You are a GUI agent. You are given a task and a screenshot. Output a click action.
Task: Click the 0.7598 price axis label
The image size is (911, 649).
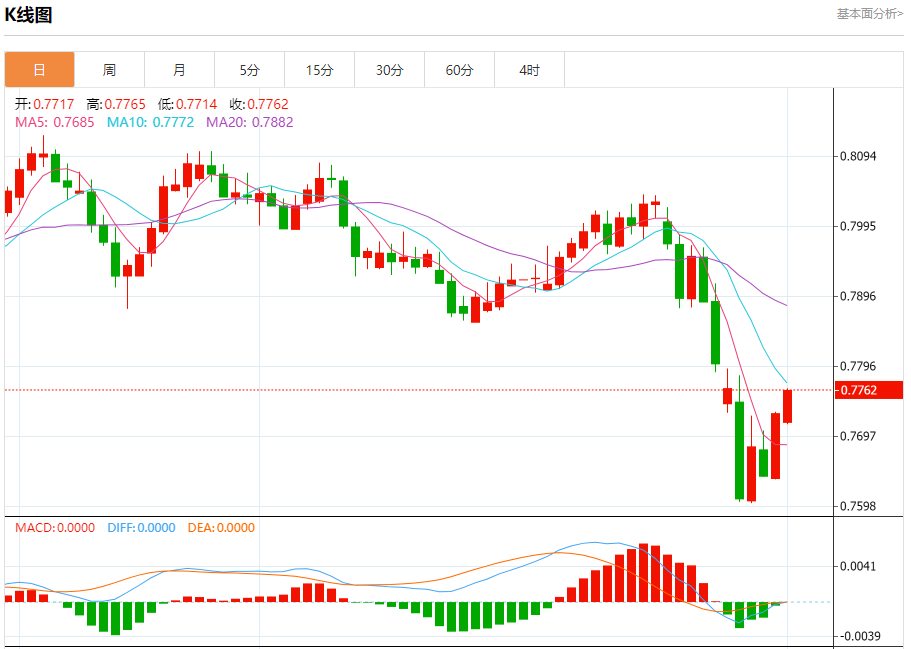[x=859, y=507]
